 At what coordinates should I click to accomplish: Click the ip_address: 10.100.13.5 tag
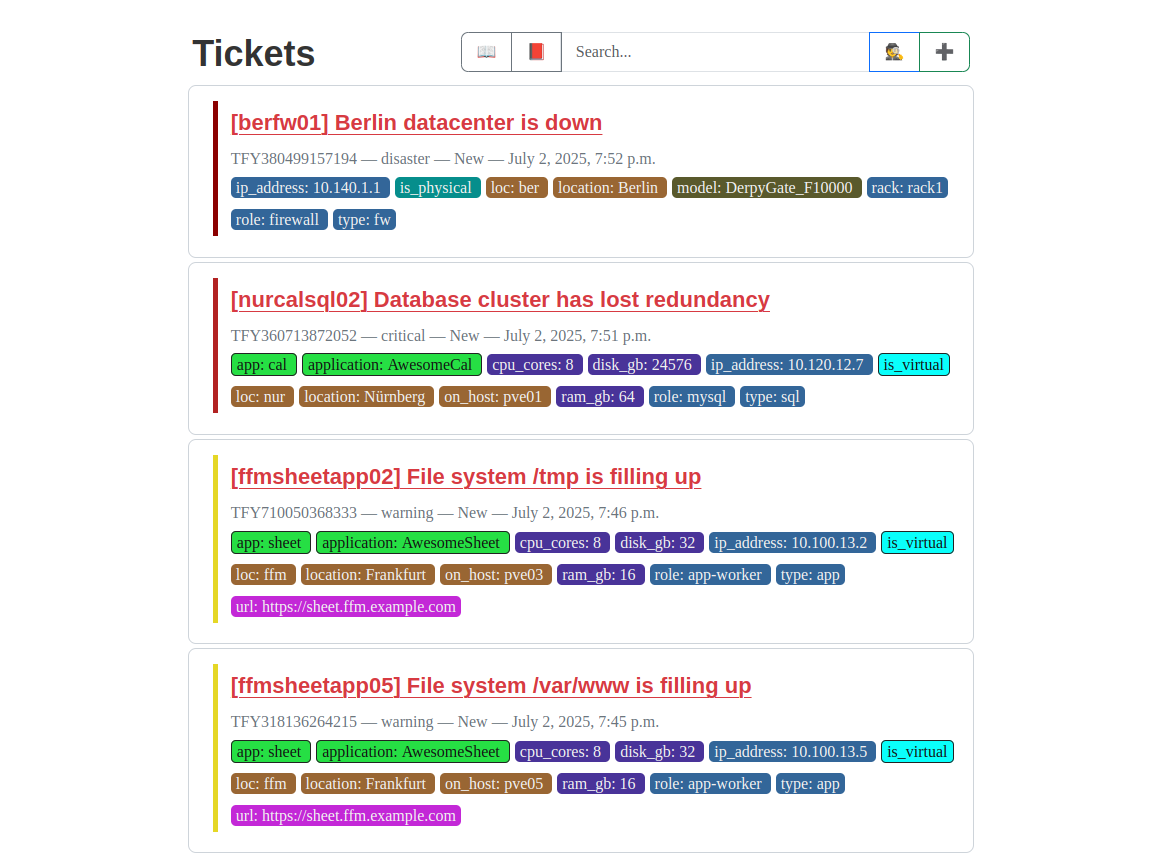[x=792, y=752]
